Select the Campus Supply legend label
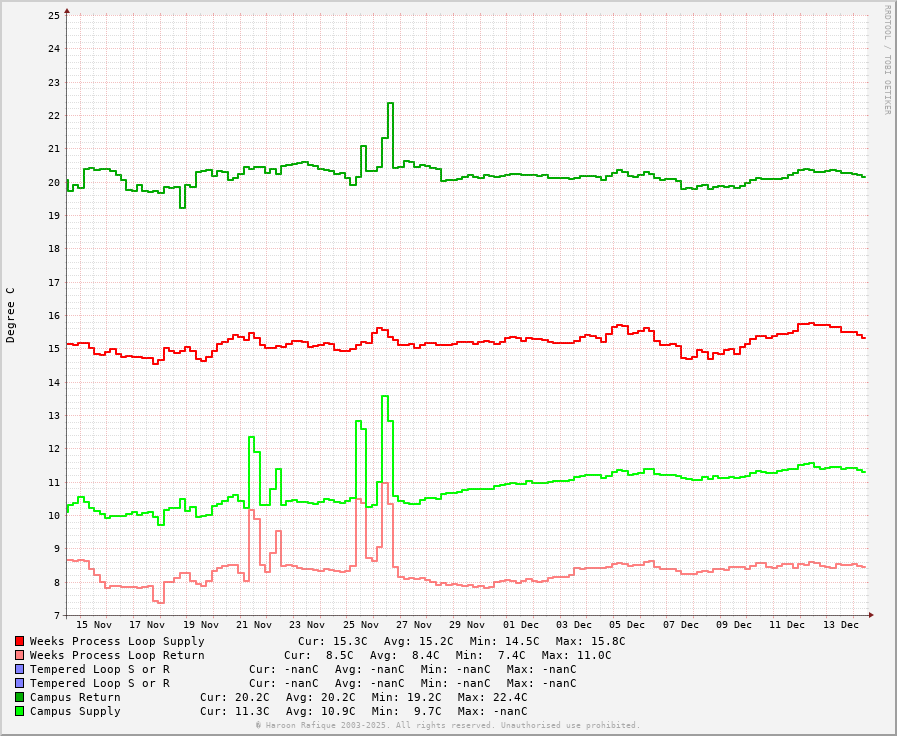 75,711
